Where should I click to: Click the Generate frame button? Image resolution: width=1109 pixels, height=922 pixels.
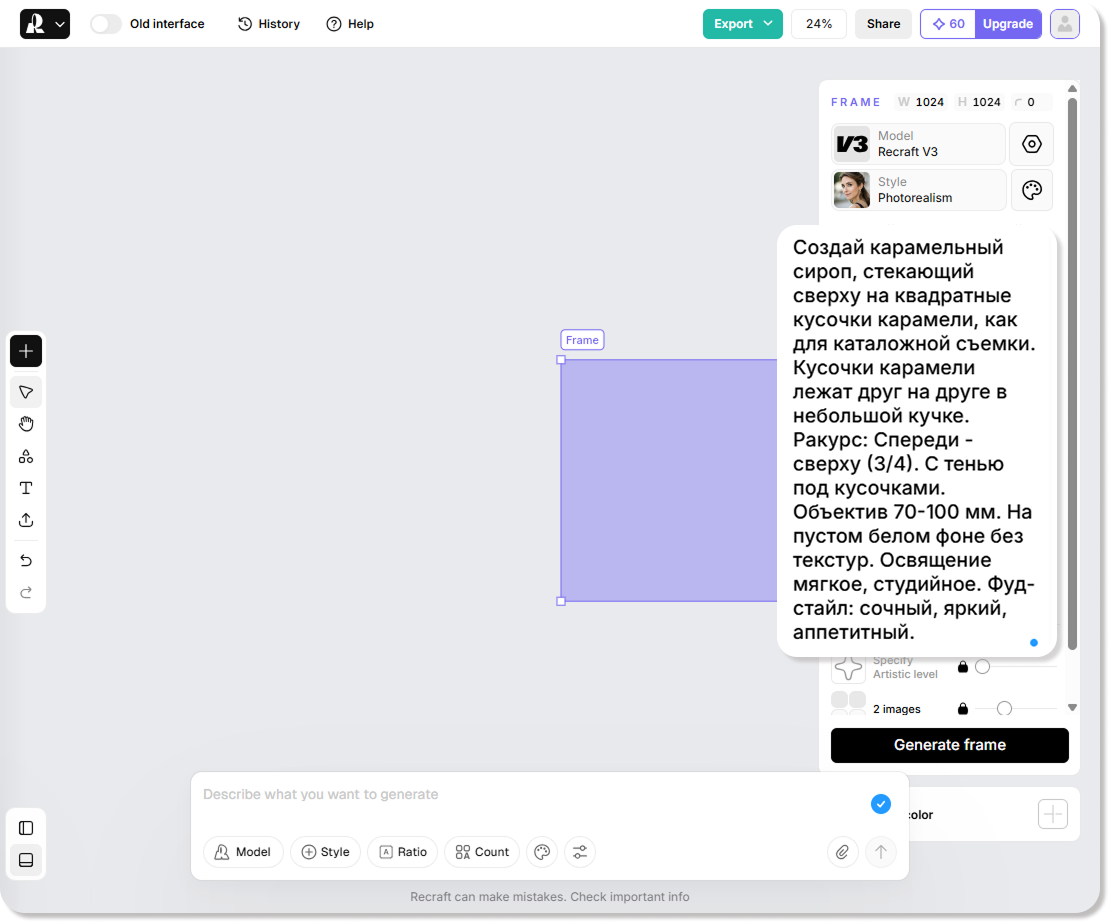(x=949, y=745)
